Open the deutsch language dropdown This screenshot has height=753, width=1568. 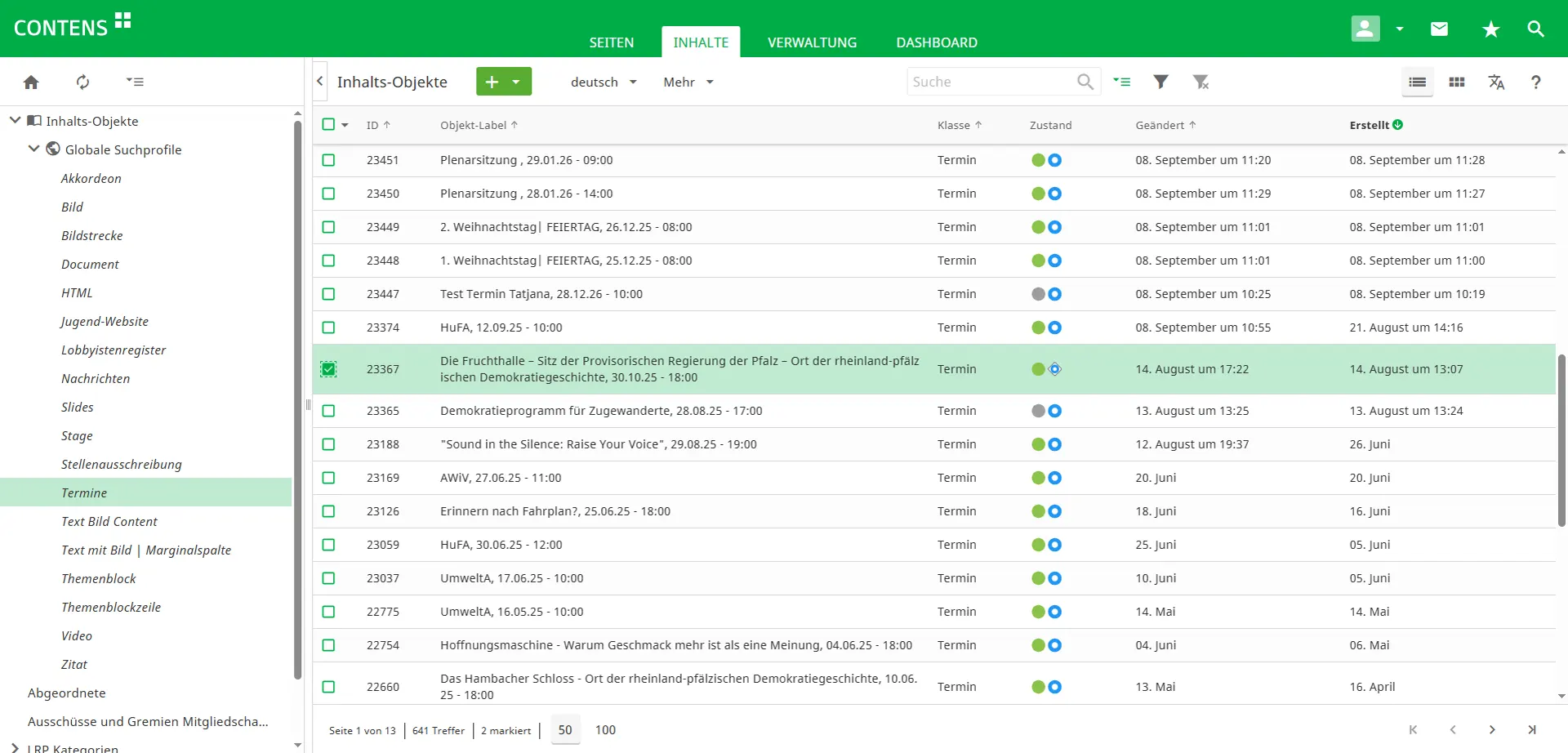tap(603, 82)
